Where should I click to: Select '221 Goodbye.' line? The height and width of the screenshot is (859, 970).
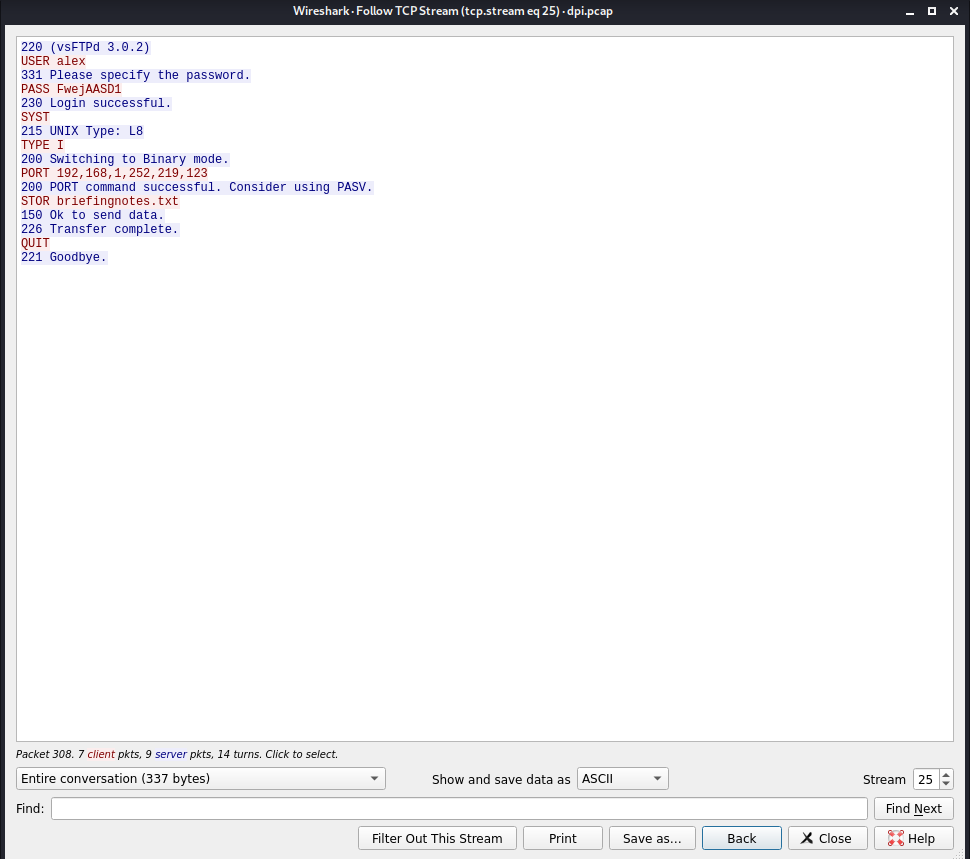pyautogui.click(x=64, y=257)
